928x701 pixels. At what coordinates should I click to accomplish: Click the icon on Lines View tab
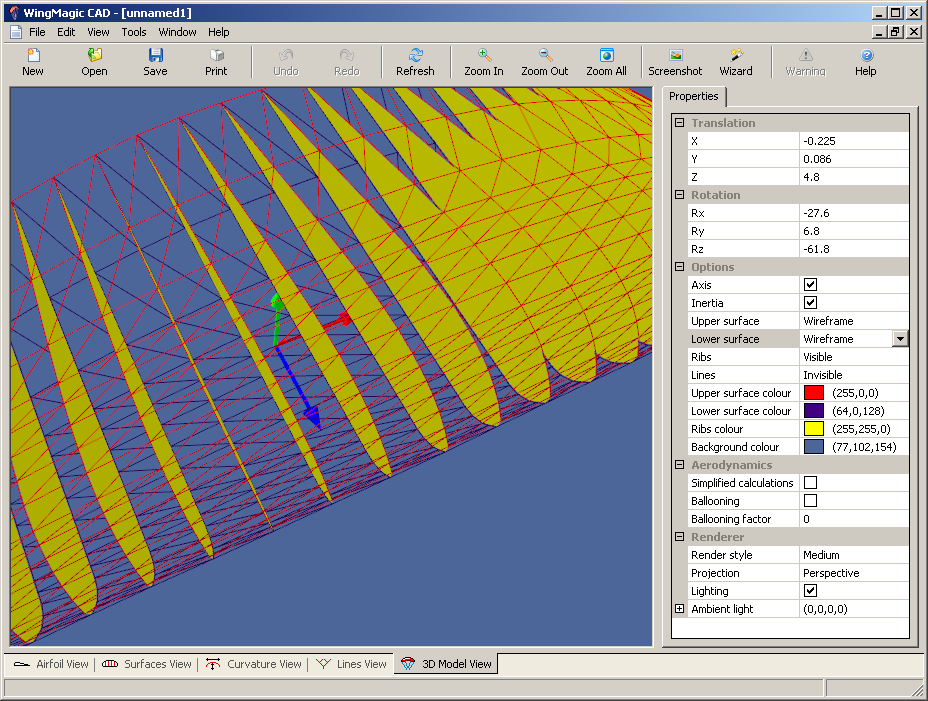click(x=323, y=664)
